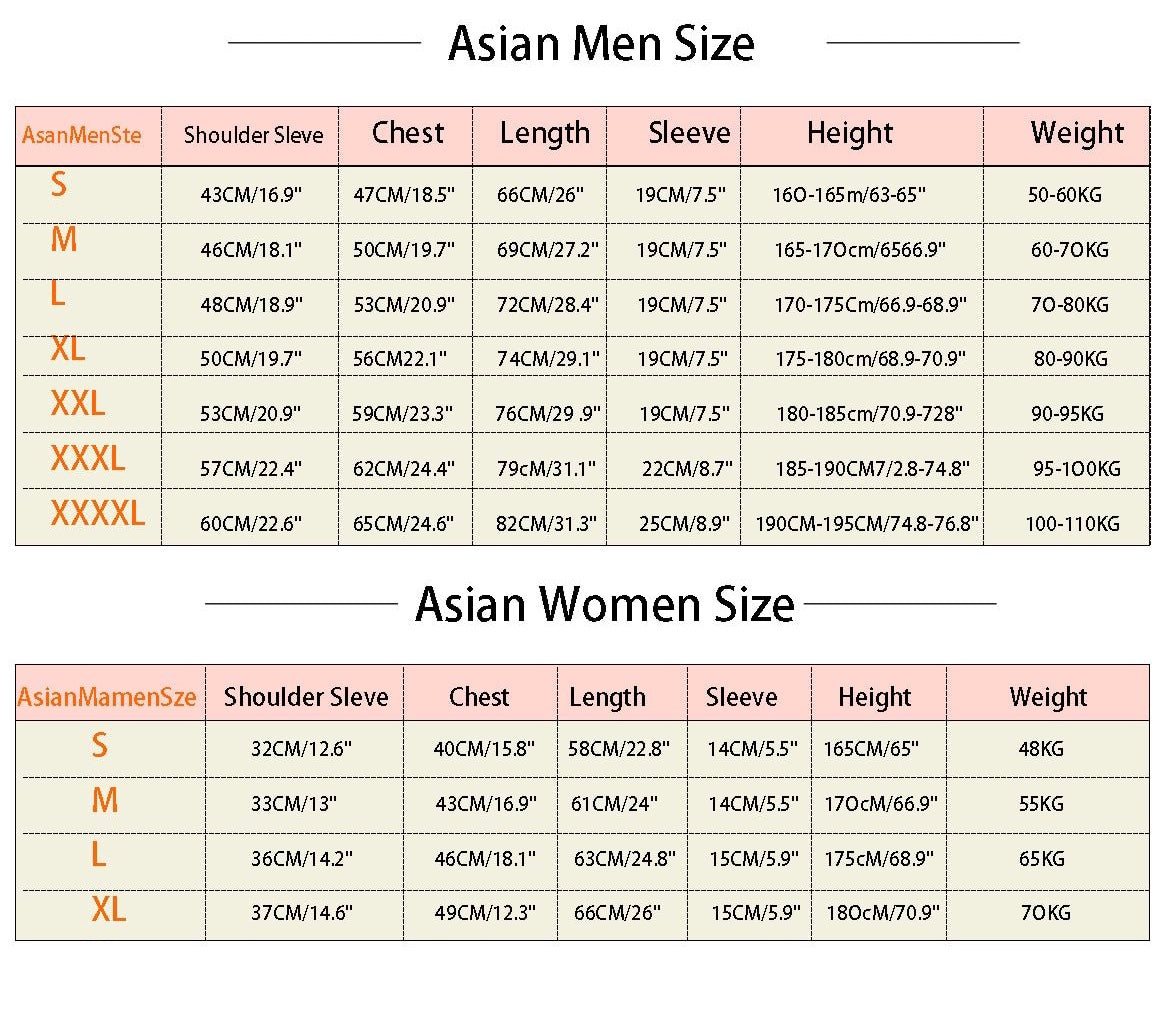Image resolution: width=1163 pixels, height=1031 pixels.
Task: Click the "49CM/12.3"" chest cell
Action: pyautogui.click(x=485, y=912)
